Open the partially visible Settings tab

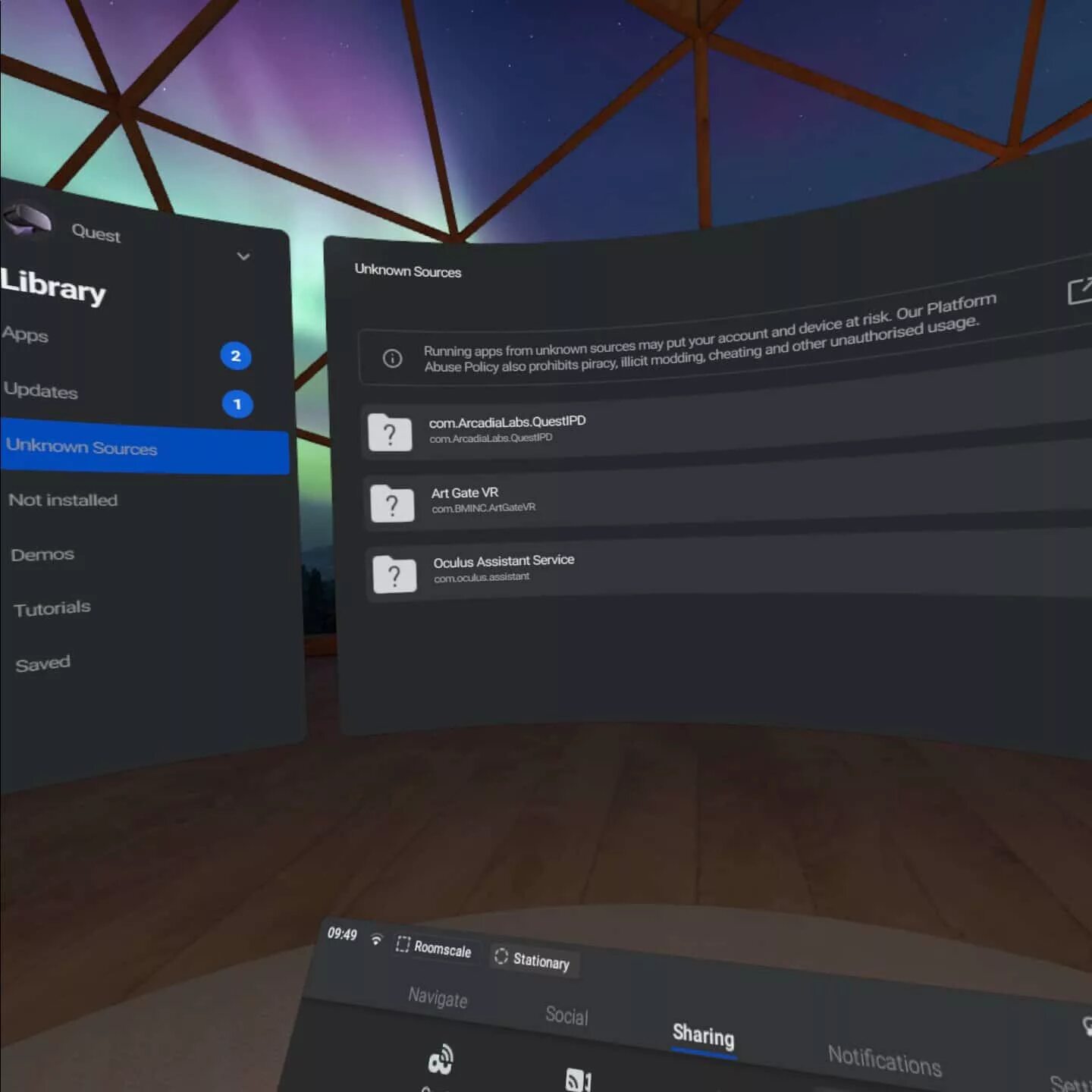coord(1071,1083)
